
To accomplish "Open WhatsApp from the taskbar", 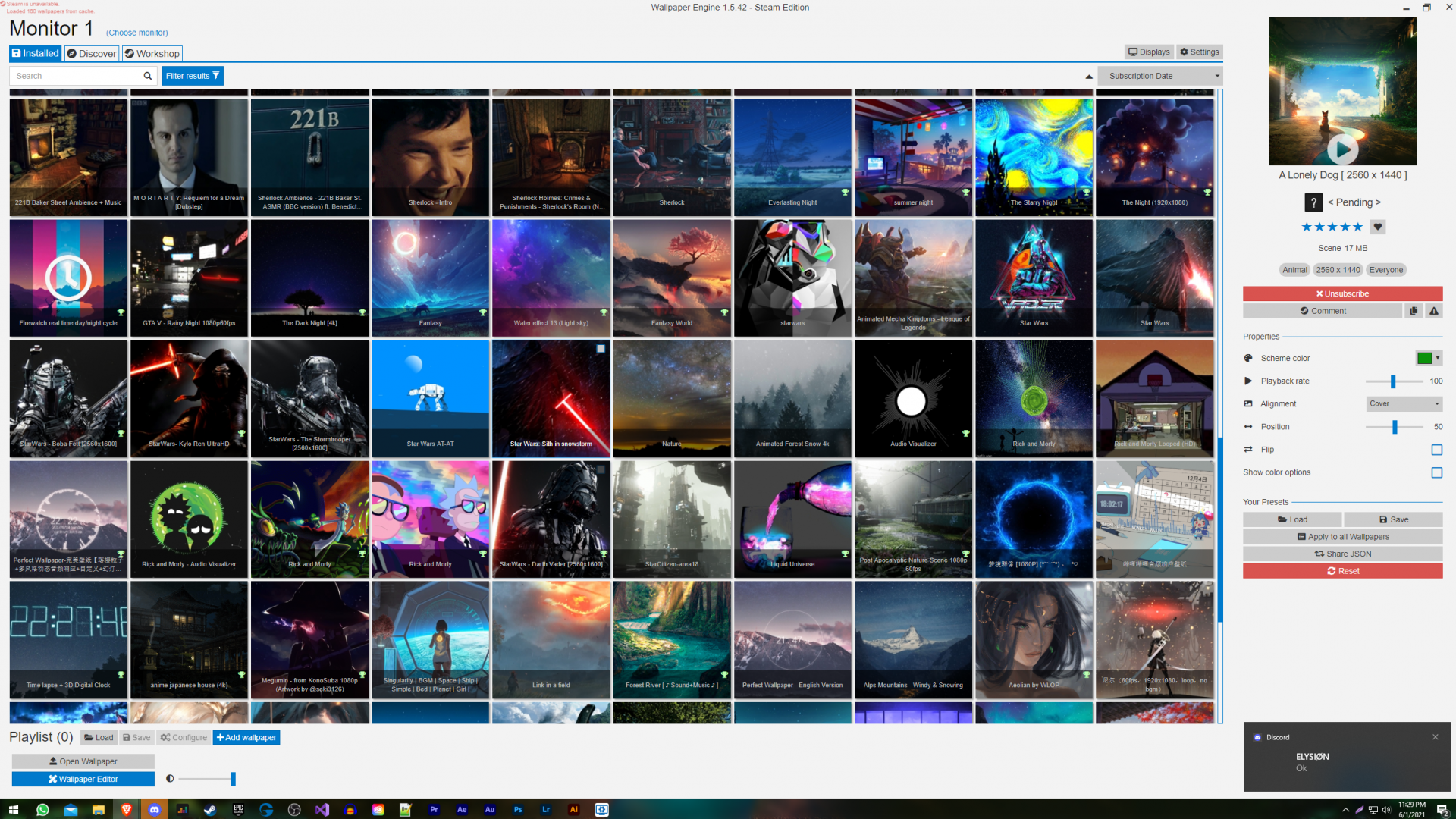I will [42, 810].
